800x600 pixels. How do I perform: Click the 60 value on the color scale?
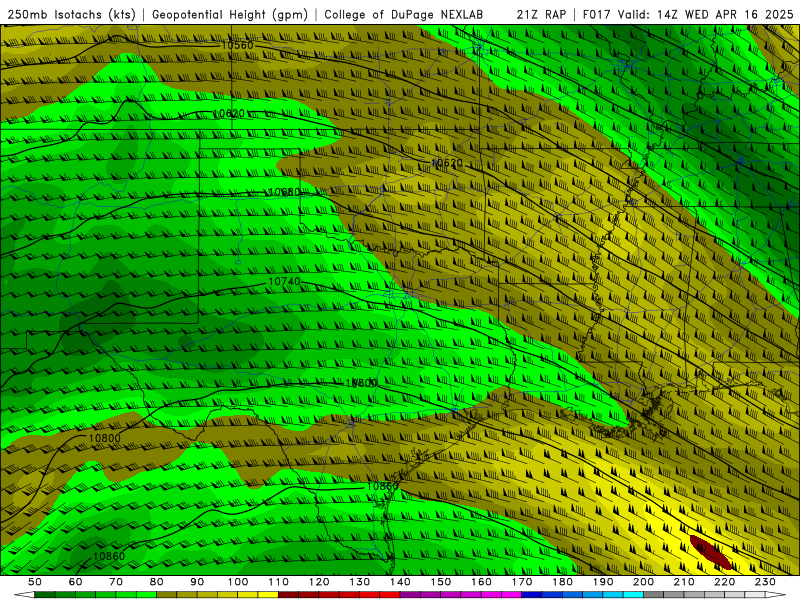(76, 582)
